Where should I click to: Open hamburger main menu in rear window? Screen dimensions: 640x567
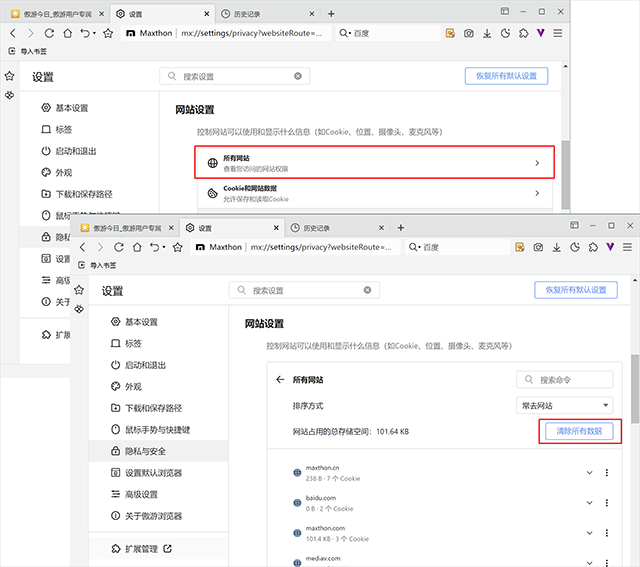click(558, 33)
